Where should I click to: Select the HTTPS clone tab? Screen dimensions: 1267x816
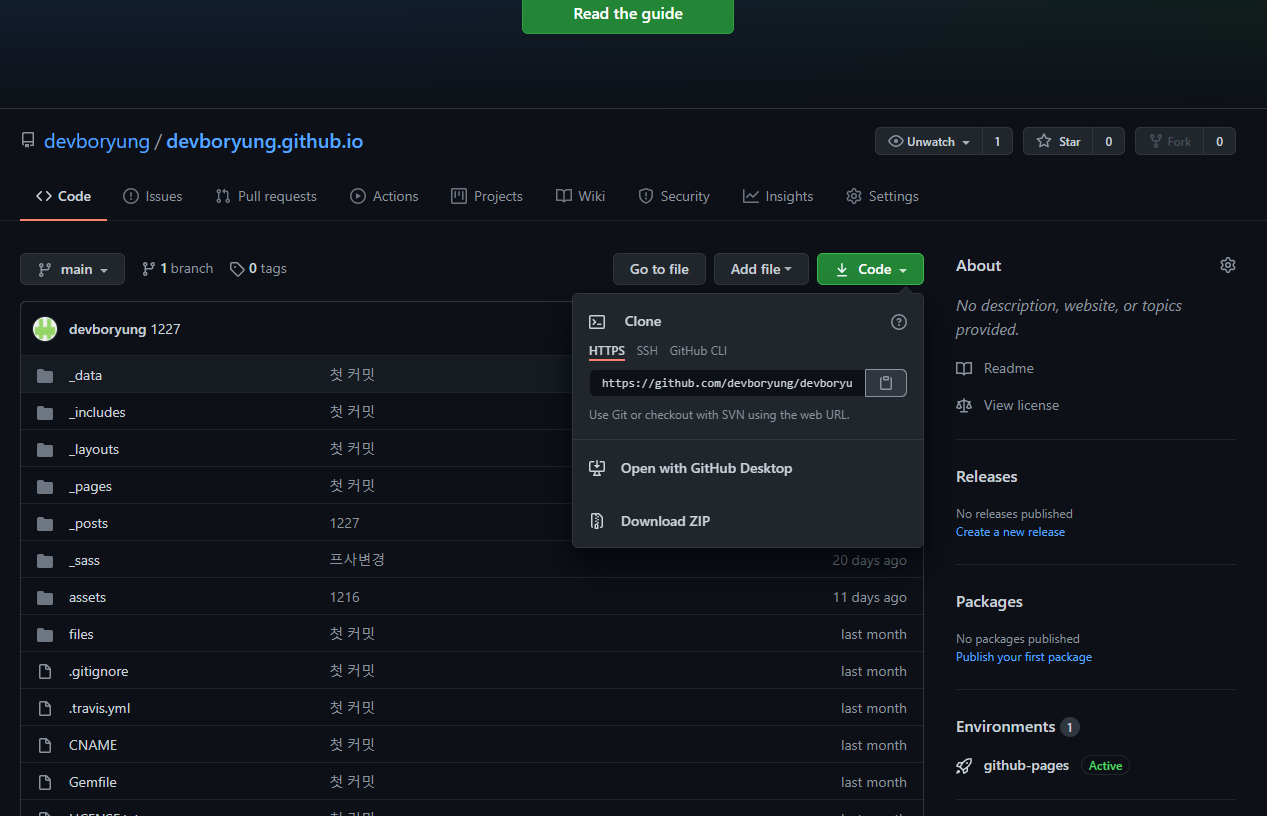click(x=607, y=351)
